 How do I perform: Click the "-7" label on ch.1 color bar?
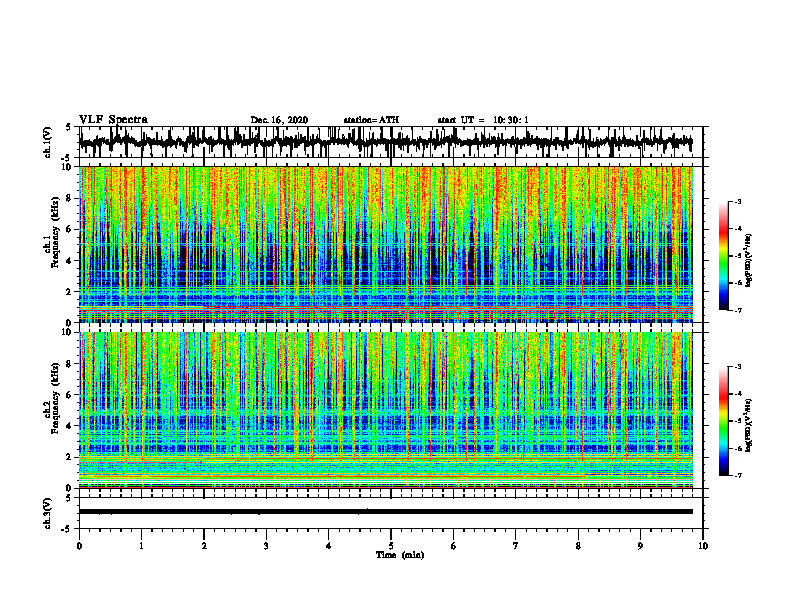(x=738, y=310)
